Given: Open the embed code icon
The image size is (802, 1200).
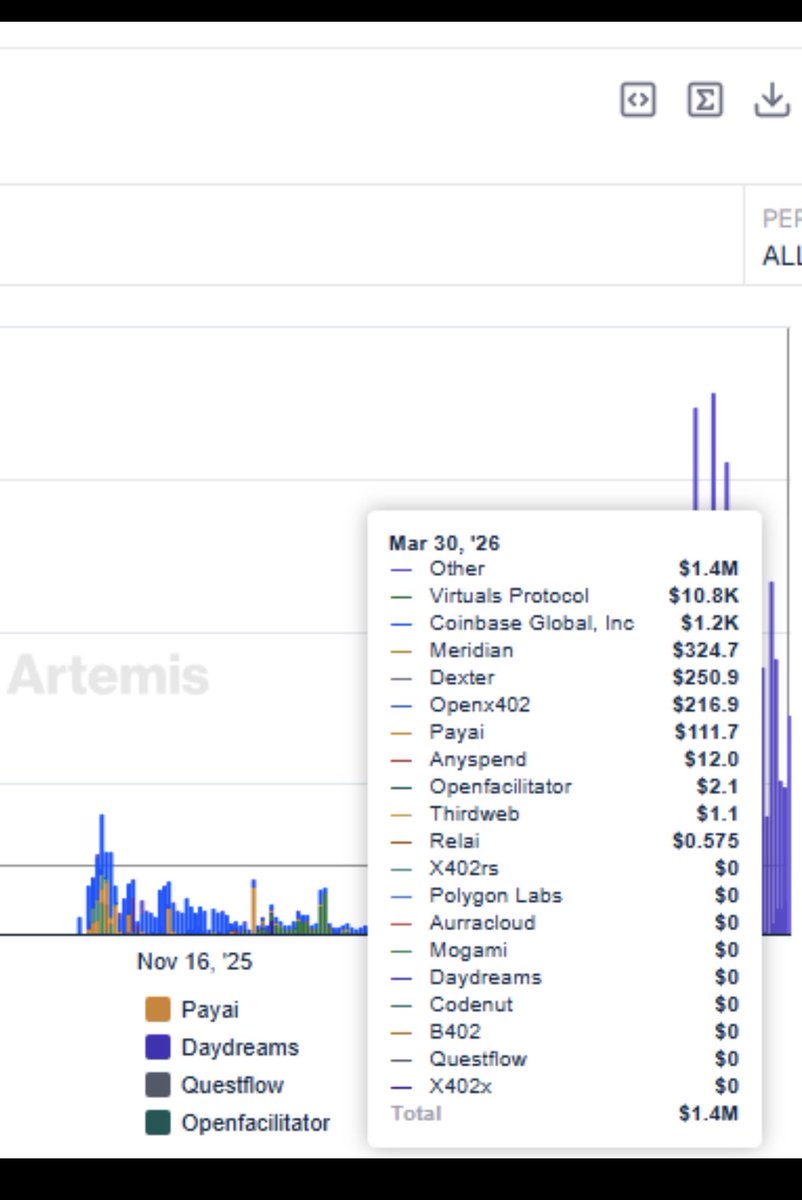Looking at the screenshot, I should click(x=638, y=100).
